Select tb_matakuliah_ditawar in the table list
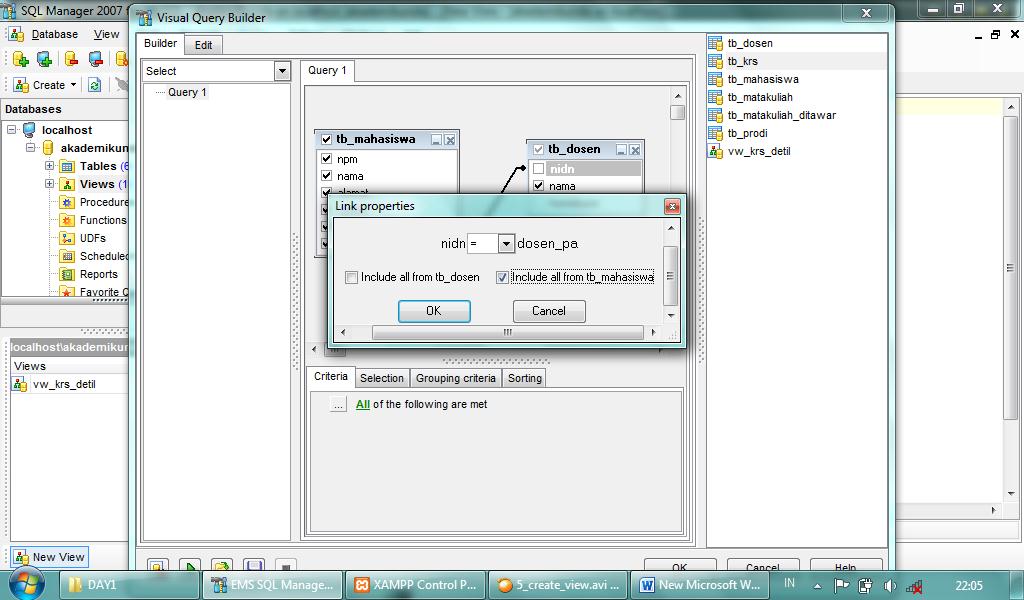Image resolution: width=1024 pixels, height=600 pixels. coord(781,115)
